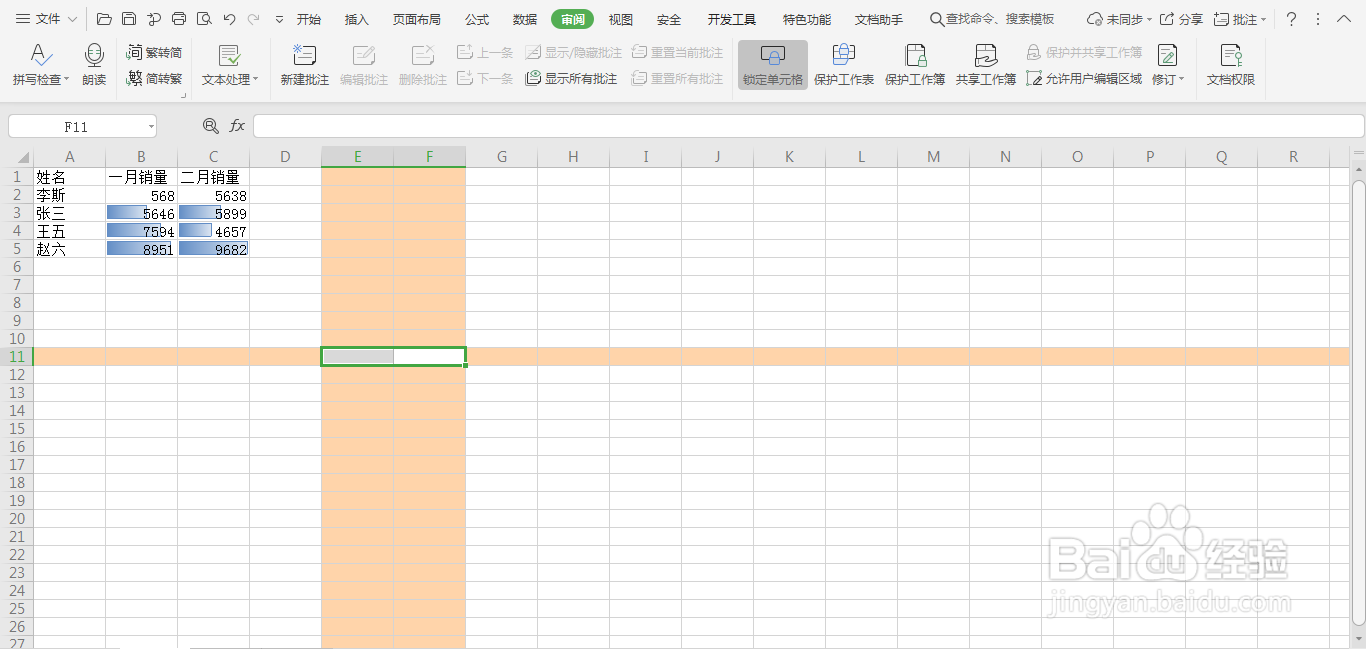
Task: Click the 分享 share icon
Action: click(x=1181, y=19)
